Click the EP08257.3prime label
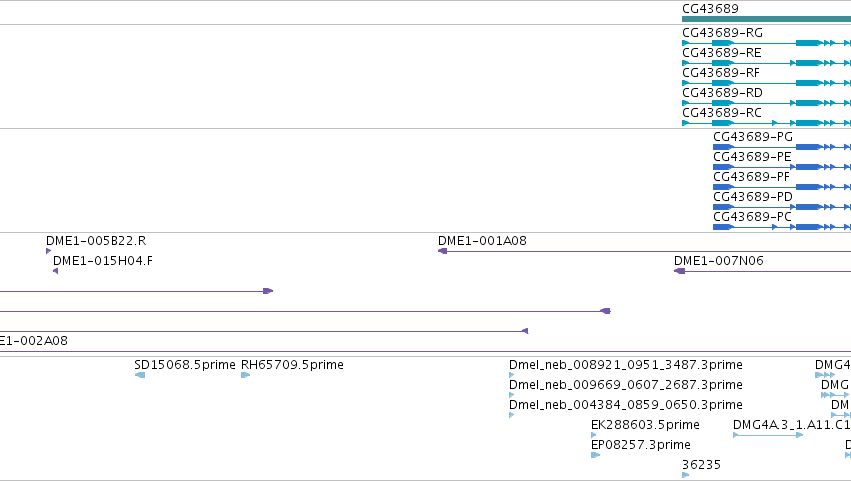This screenshot has width=851, height=481. point(641,445)
